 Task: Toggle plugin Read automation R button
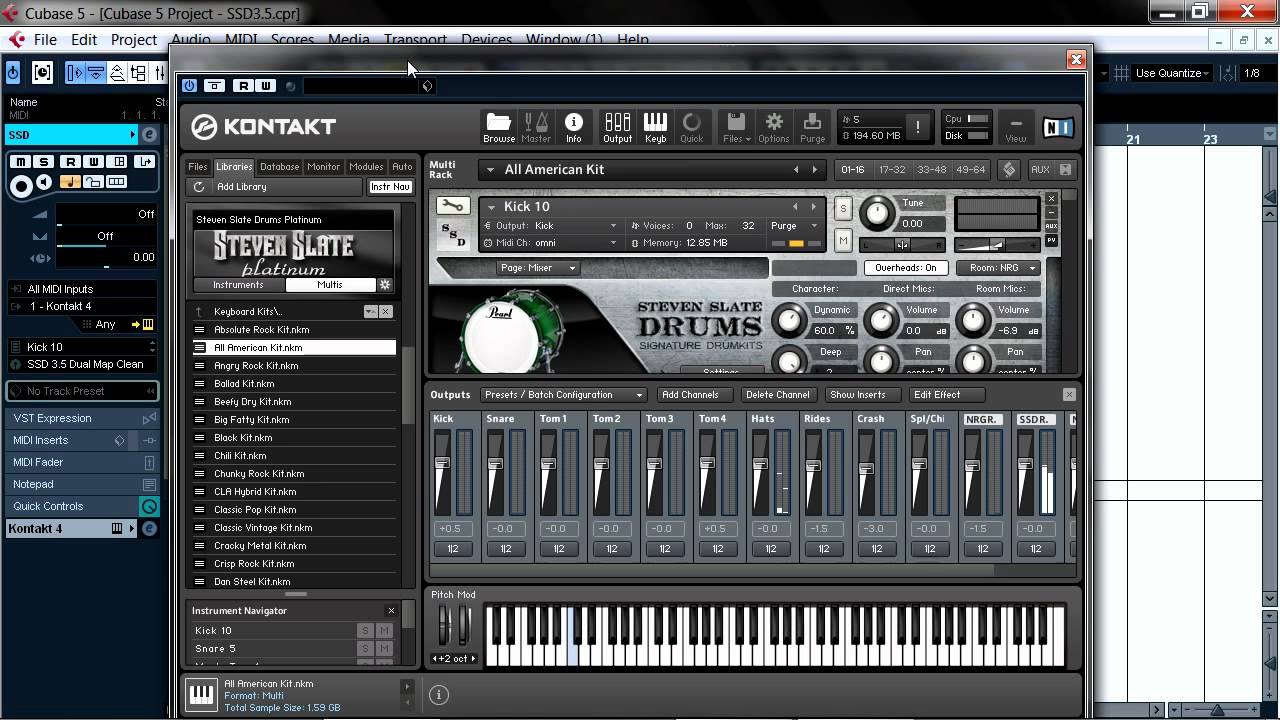(243, 86)
